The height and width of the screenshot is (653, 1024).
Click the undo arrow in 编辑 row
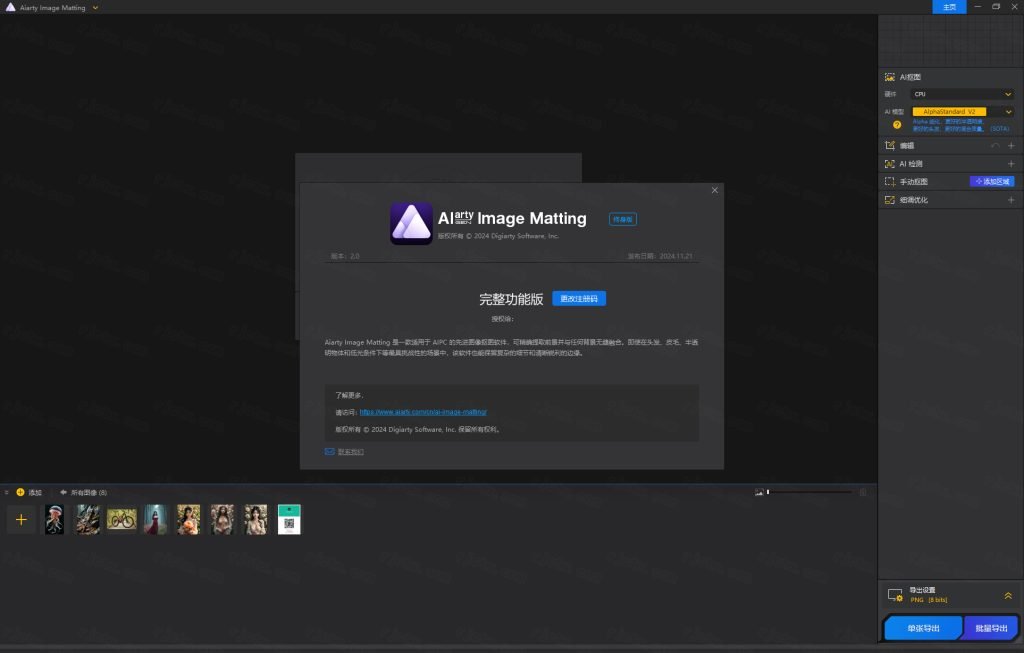(x=995, y=146)
